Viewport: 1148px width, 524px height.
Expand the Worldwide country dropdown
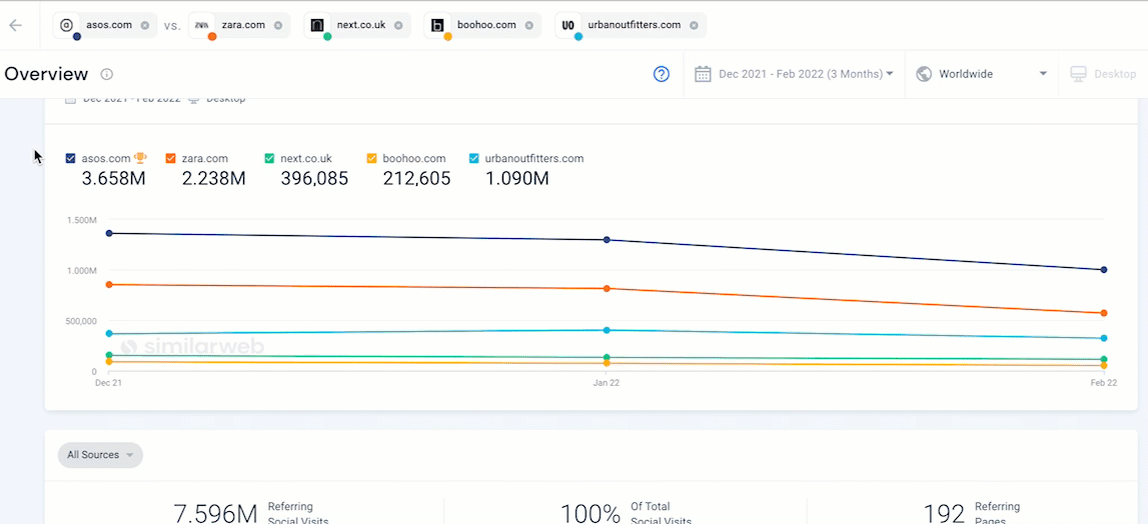(981, 74)
